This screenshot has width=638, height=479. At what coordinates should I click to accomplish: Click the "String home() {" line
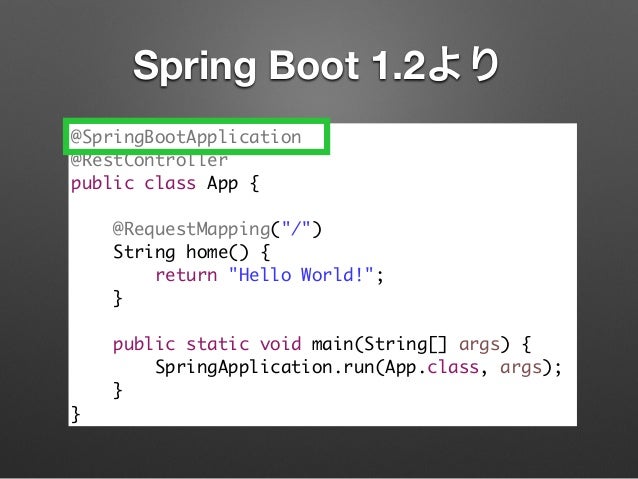point(191,252)
